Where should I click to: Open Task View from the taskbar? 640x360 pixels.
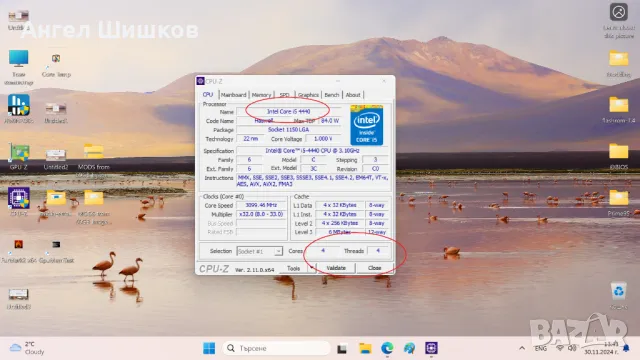(x=342, y=348)
